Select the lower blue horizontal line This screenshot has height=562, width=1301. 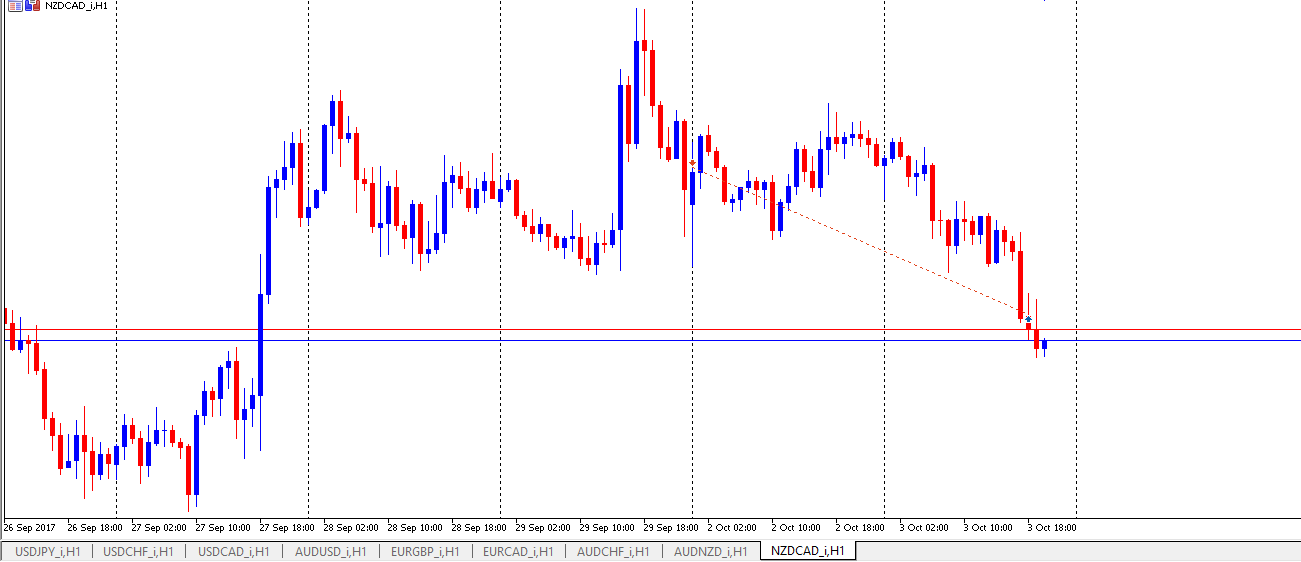click(x=650, y=340)
